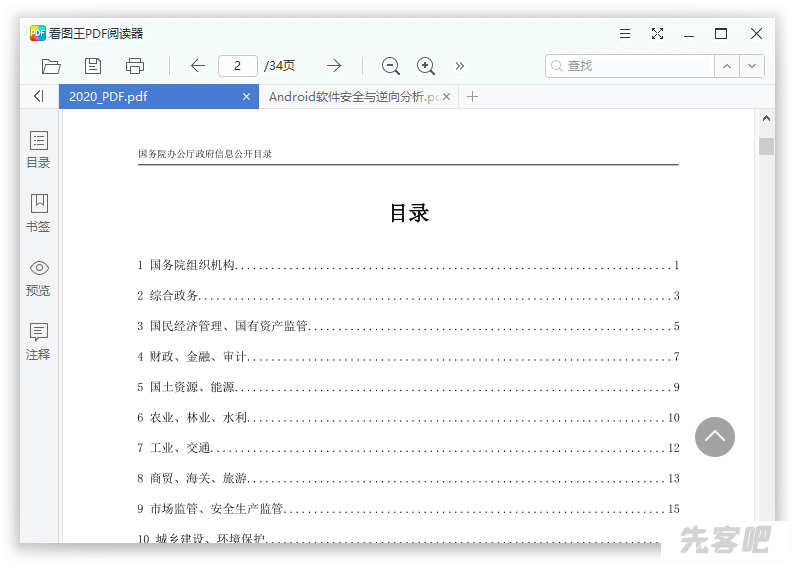Viewport: 795px width, 565px height.
Task: Select the 2020_PDF.pdf tab
Action: [x=150, y=97]
